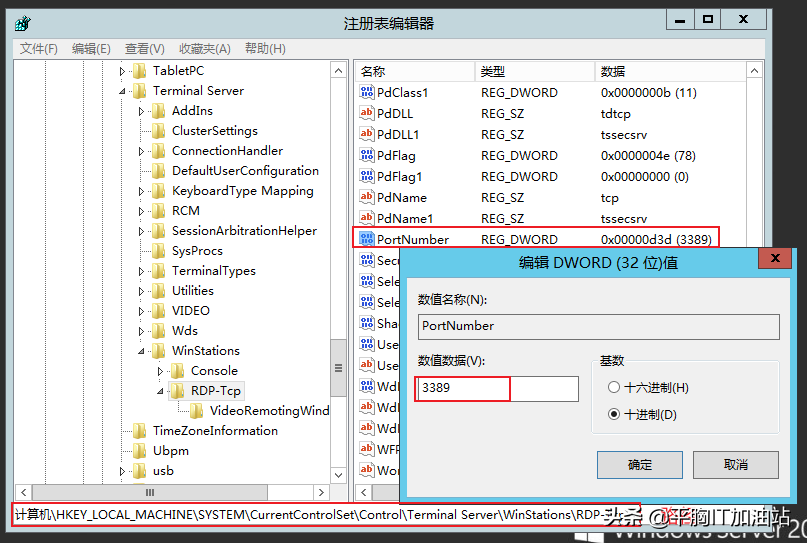This screenshot has width=807, height=543.
Task: Click the tree pane scroll right arrow
Action: point(321,493)
